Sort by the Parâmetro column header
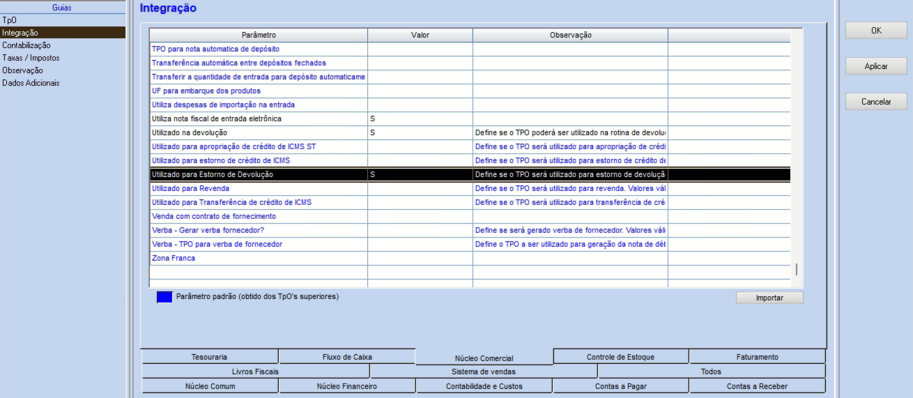The width and height of the screenshot is (913, 398). point(259,35)
